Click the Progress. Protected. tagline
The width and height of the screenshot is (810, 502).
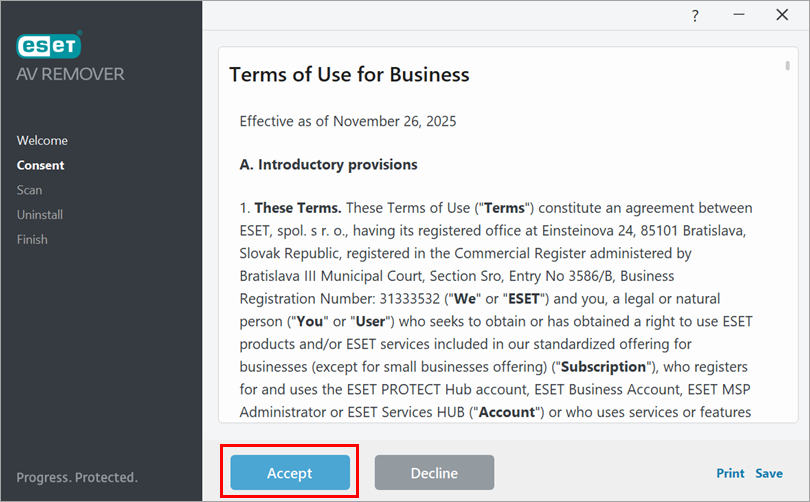pos(77,477)
